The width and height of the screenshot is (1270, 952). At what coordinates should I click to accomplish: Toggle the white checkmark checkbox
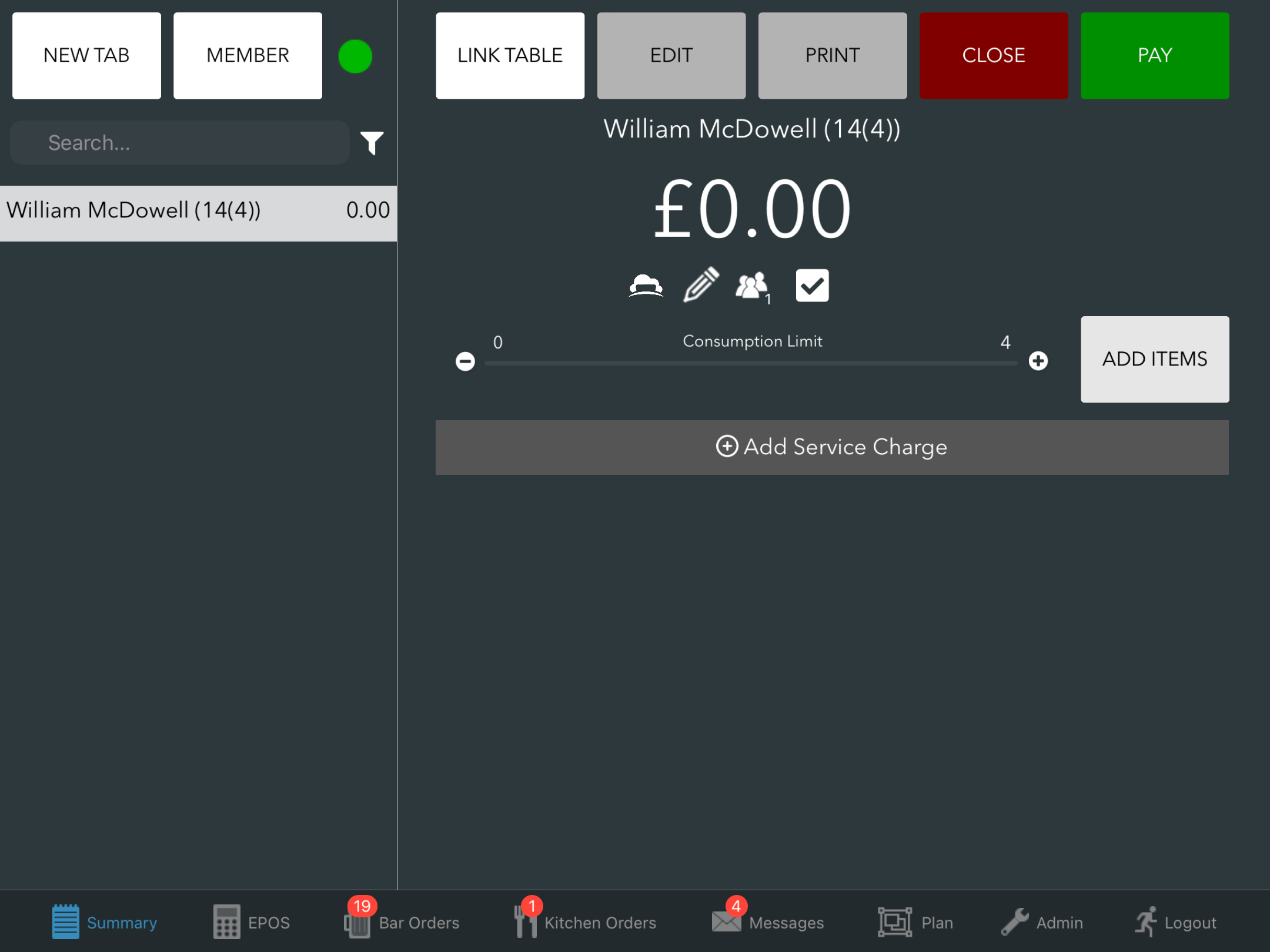pyautogui.click(x=812, y=286)
